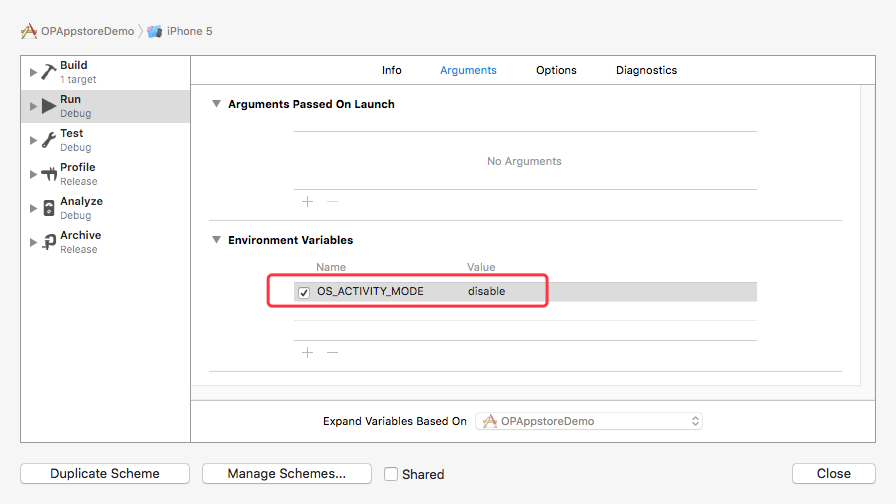Click the Manage Schemes button
Screen dimensions: 896x504
tap(286, 474)
